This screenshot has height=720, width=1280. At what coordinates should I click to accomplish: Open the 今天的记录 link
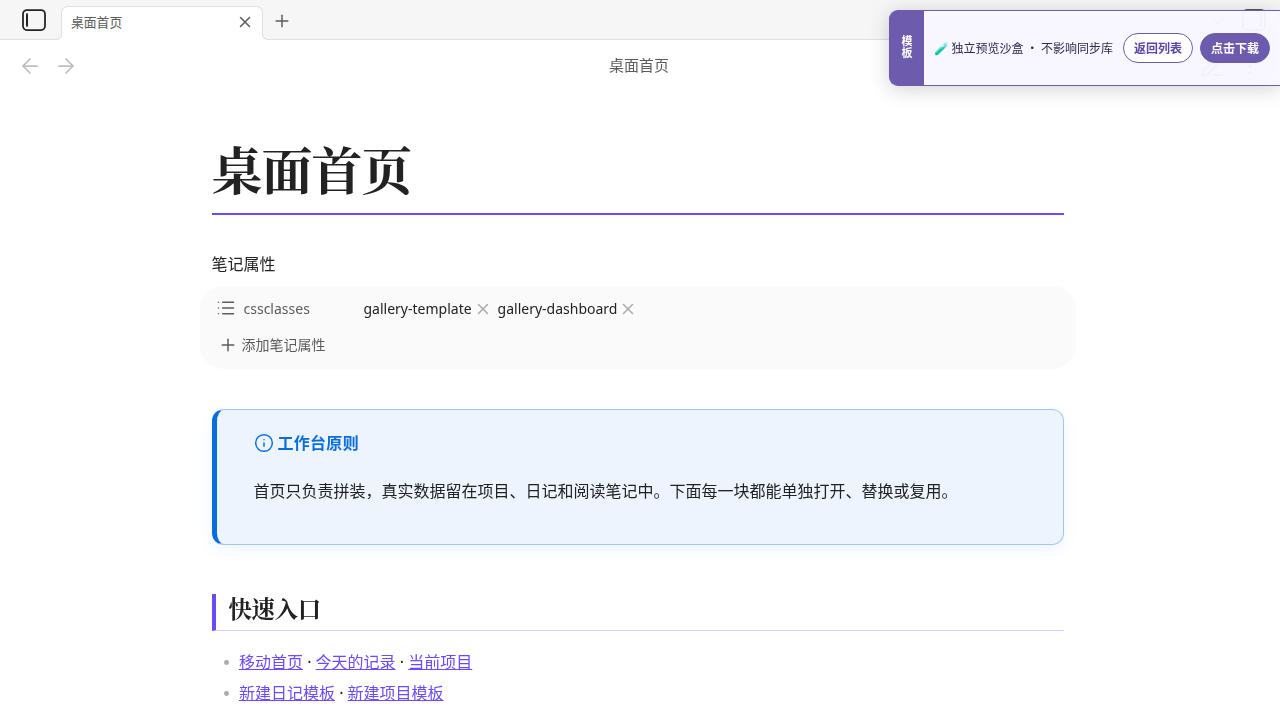pos(356,662)
